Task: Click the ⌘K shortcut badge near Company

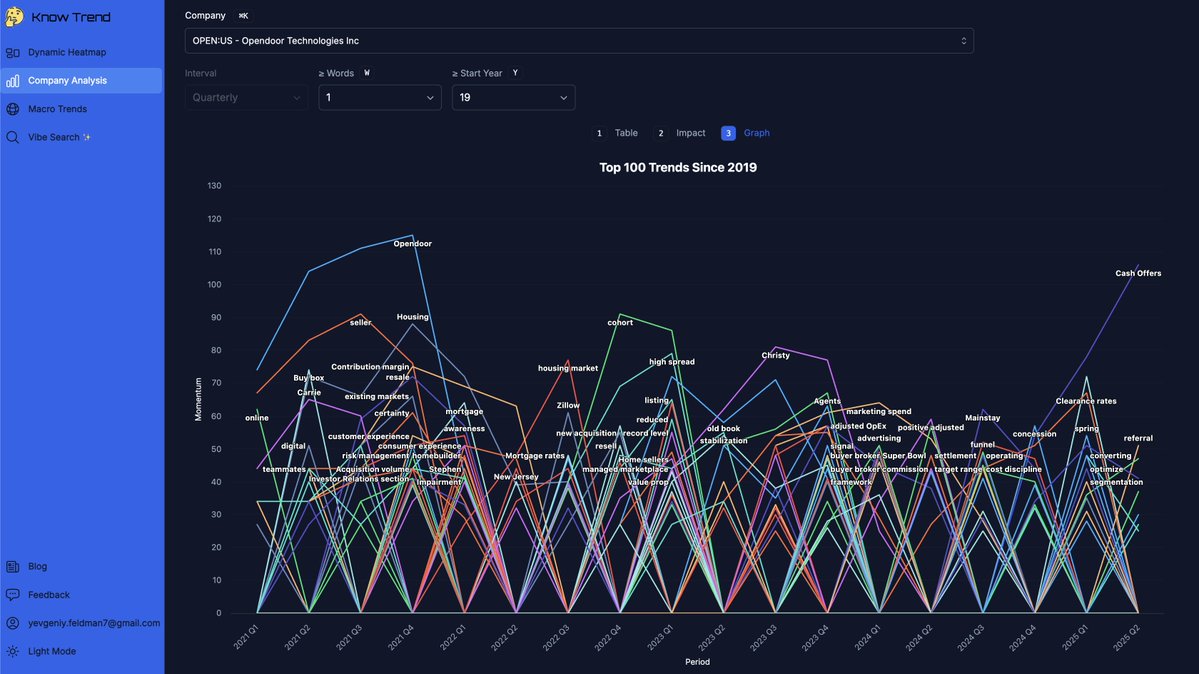Action: coord(243,15)
